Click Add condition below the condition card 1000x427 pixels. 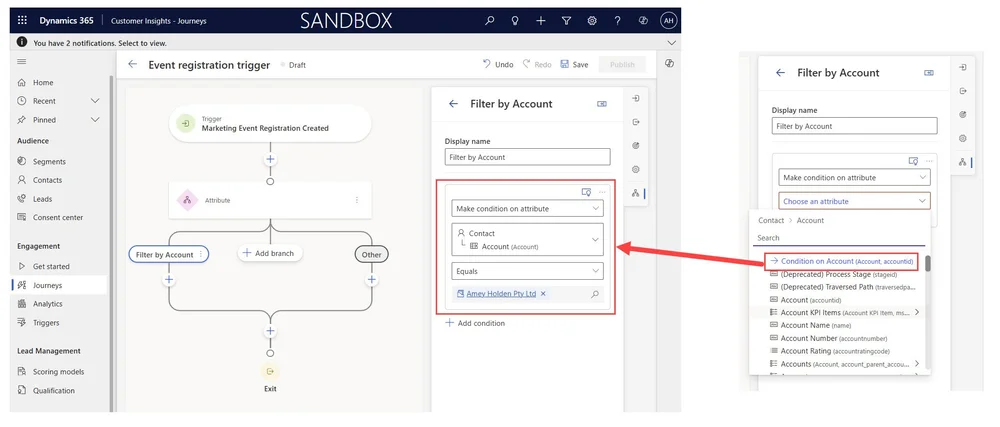pyautogui.click(x=475, y=323)
